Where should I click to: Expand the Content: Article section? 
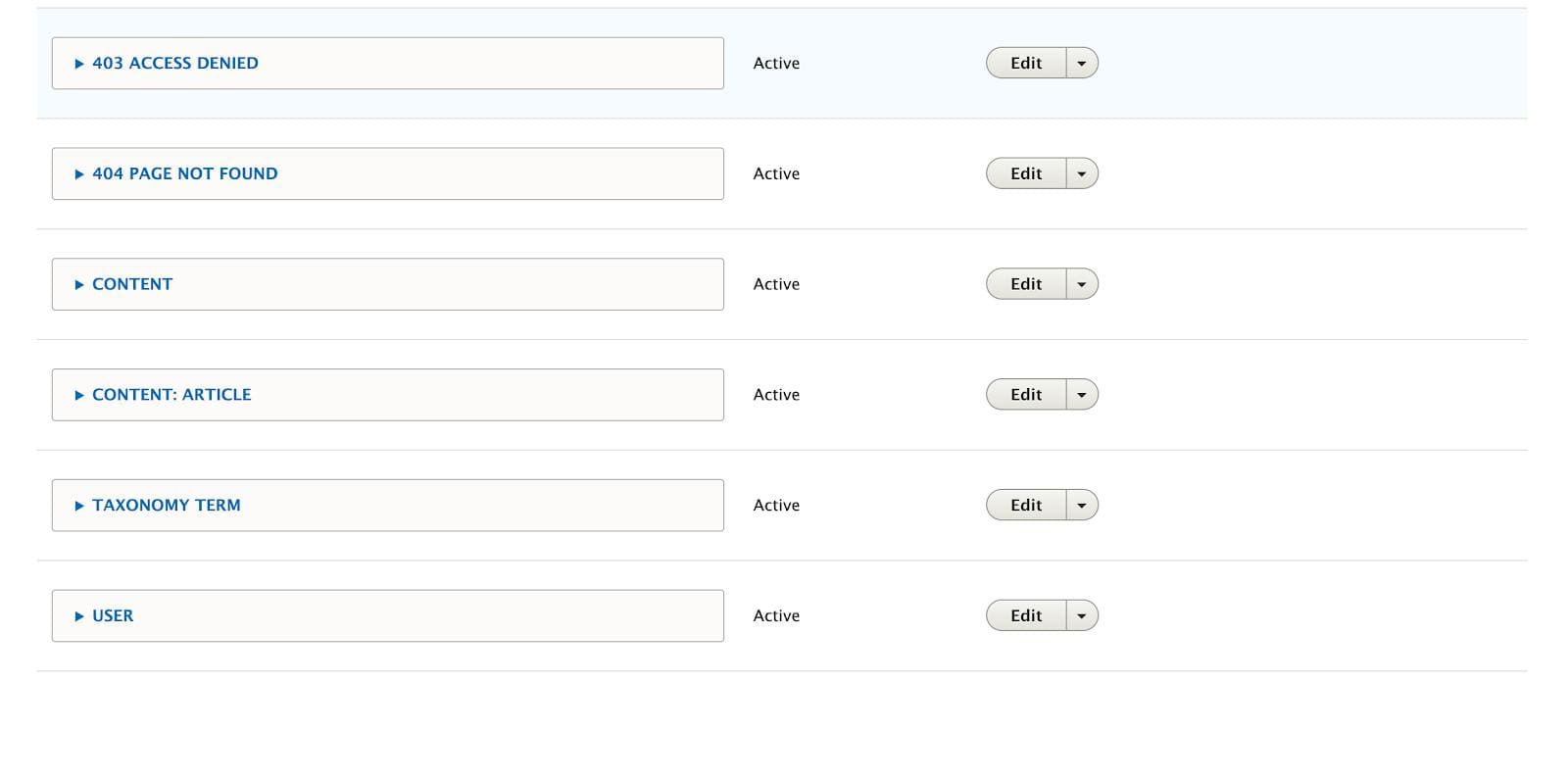(x=171, y=395)
